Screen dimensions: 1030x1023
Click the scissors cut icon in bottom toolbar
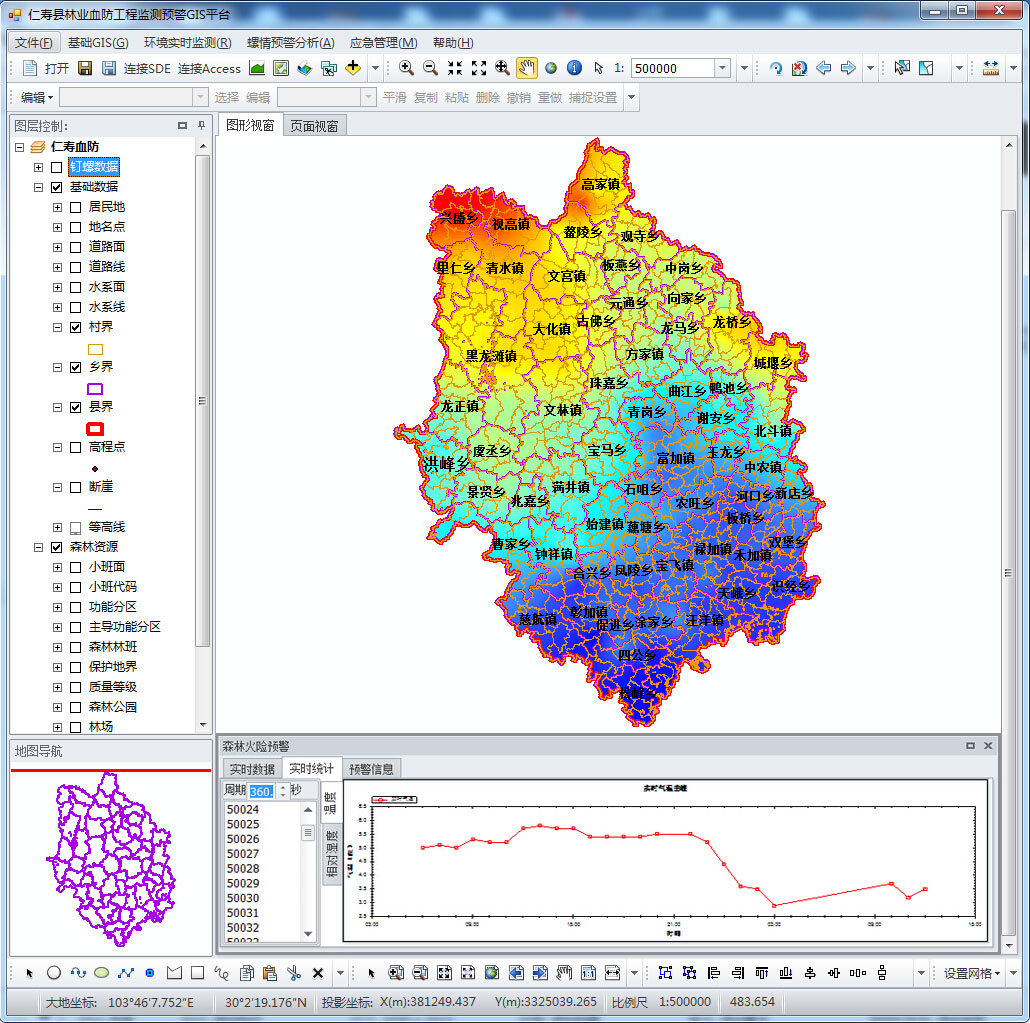click(x=293, y=972)
